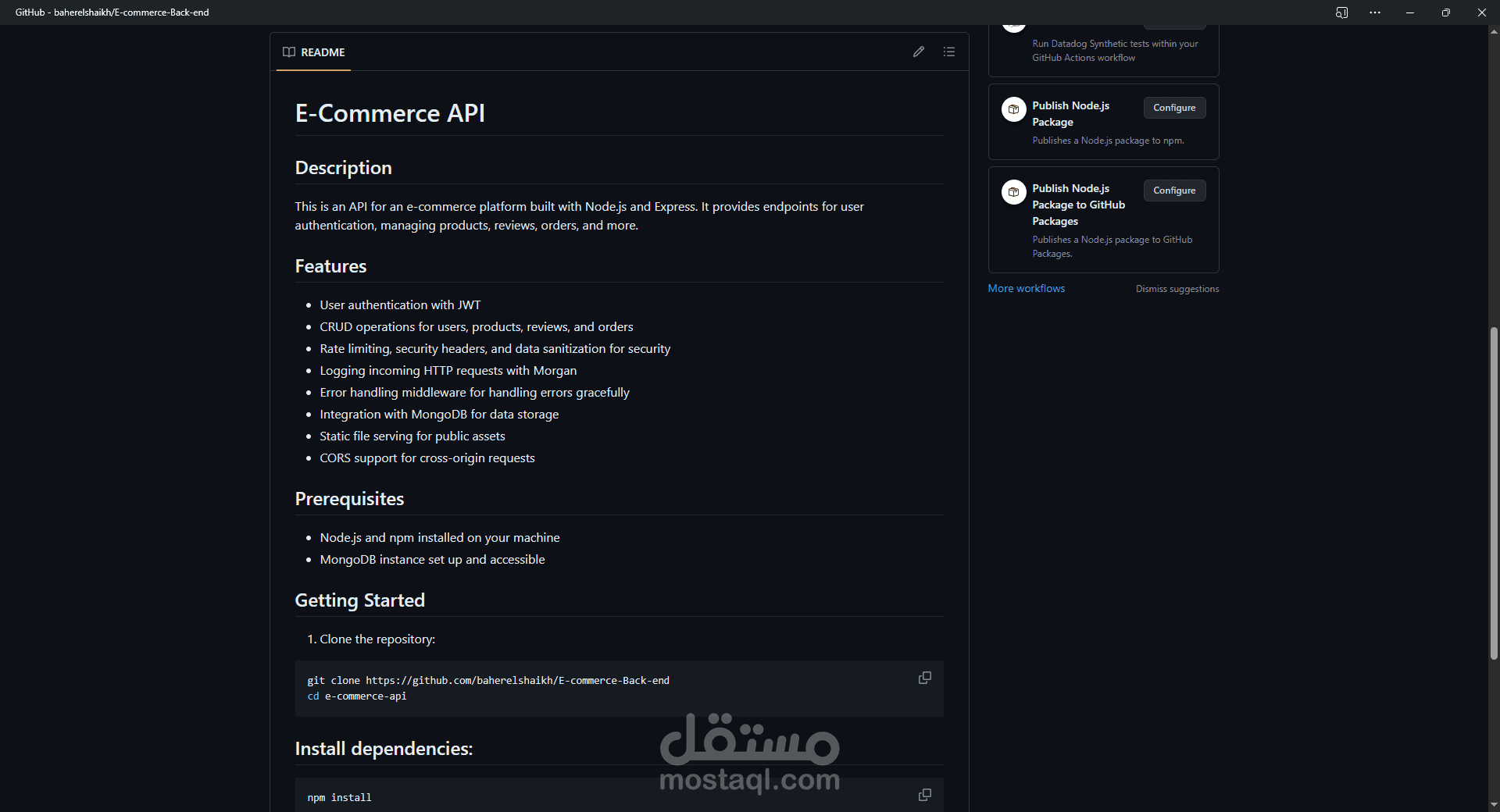Click the 'Clone the repository:' step

point(377,639)
